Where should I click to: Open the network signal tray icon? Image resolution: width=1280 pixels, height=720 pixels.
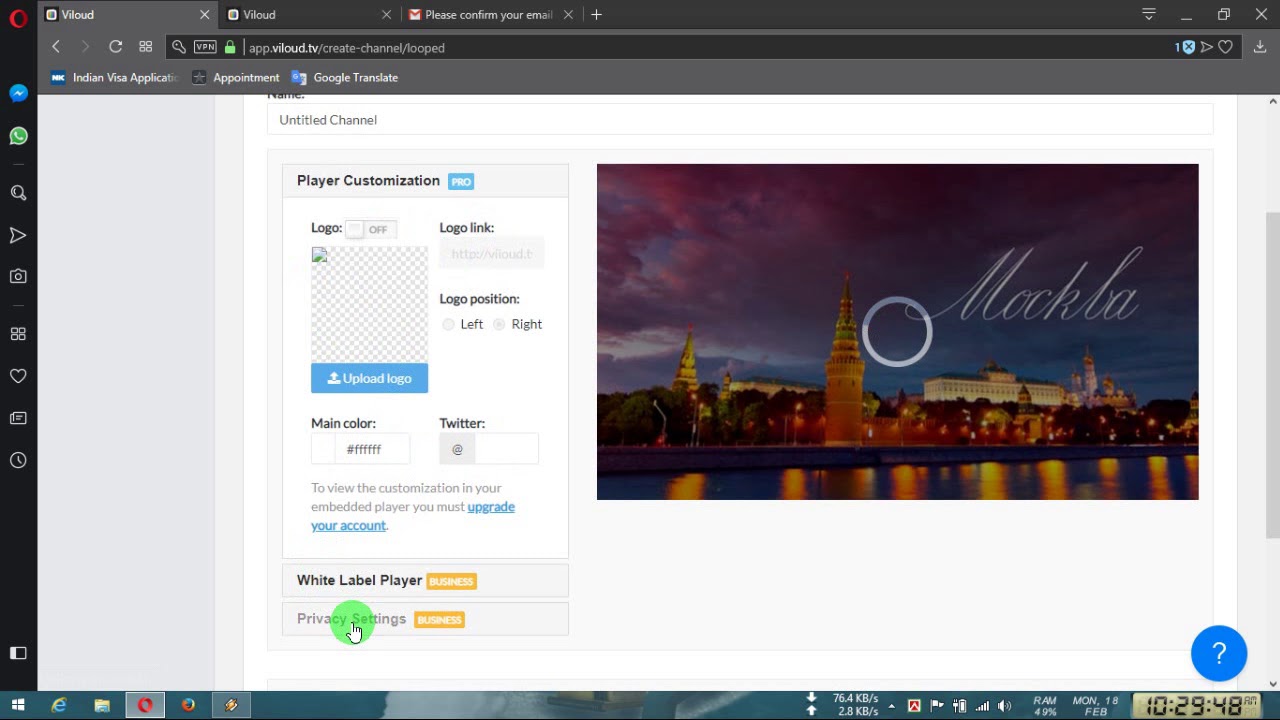[x=982, y=705]
